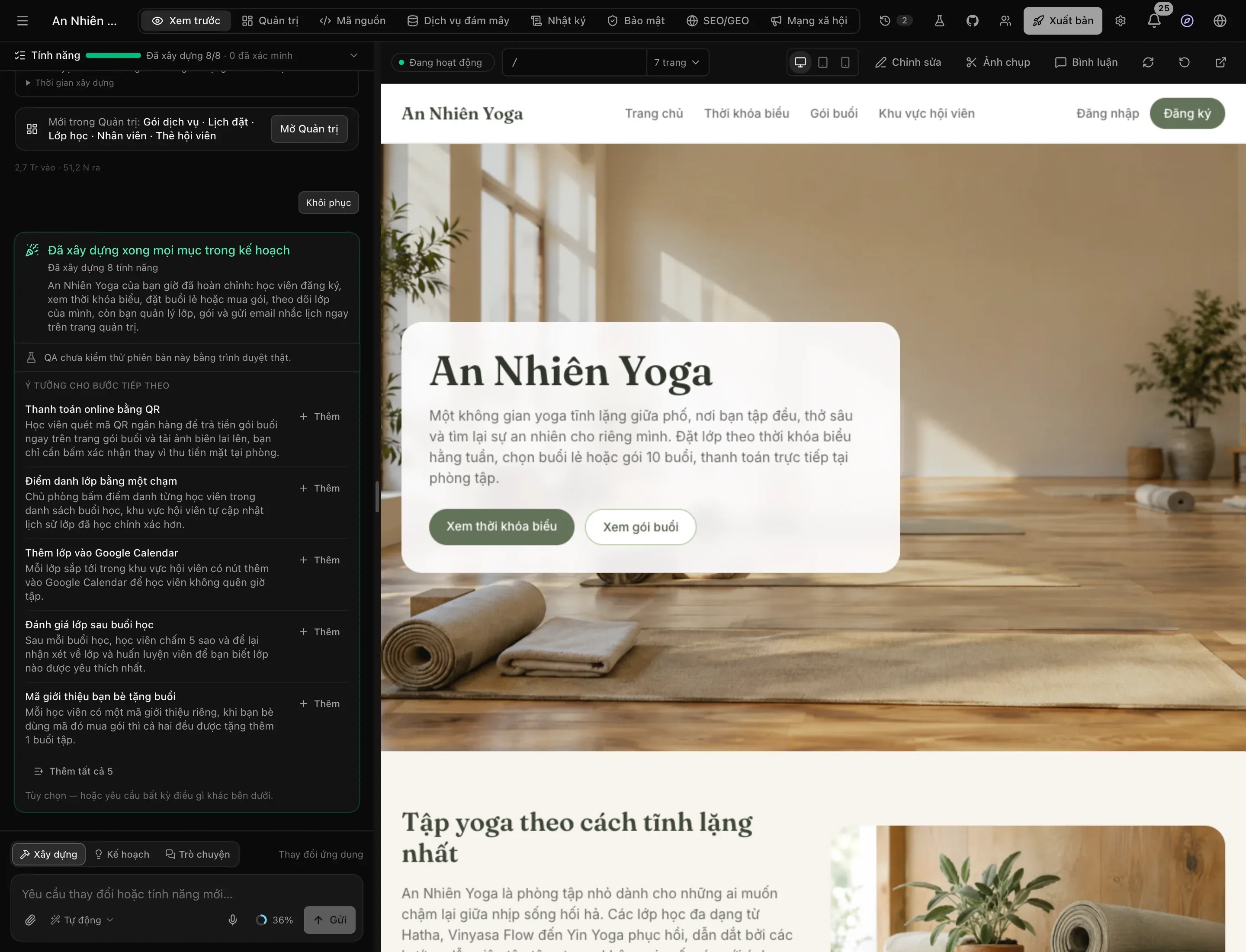
Task: Click the chat panel scrollbar handle
Action: [x=377, y=497]
